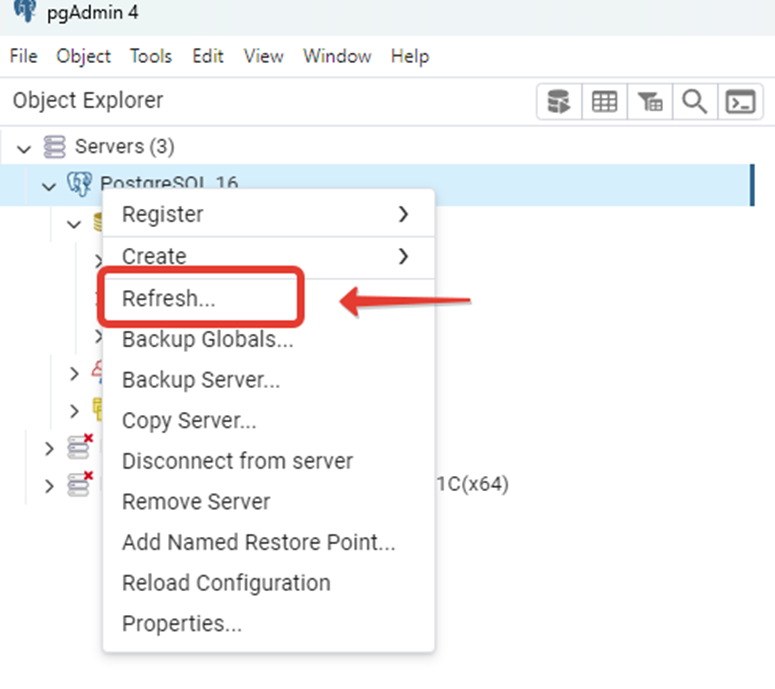775x689 pixels.
Task: Select Backup Server... menu entry
Action: click(268, 380)
